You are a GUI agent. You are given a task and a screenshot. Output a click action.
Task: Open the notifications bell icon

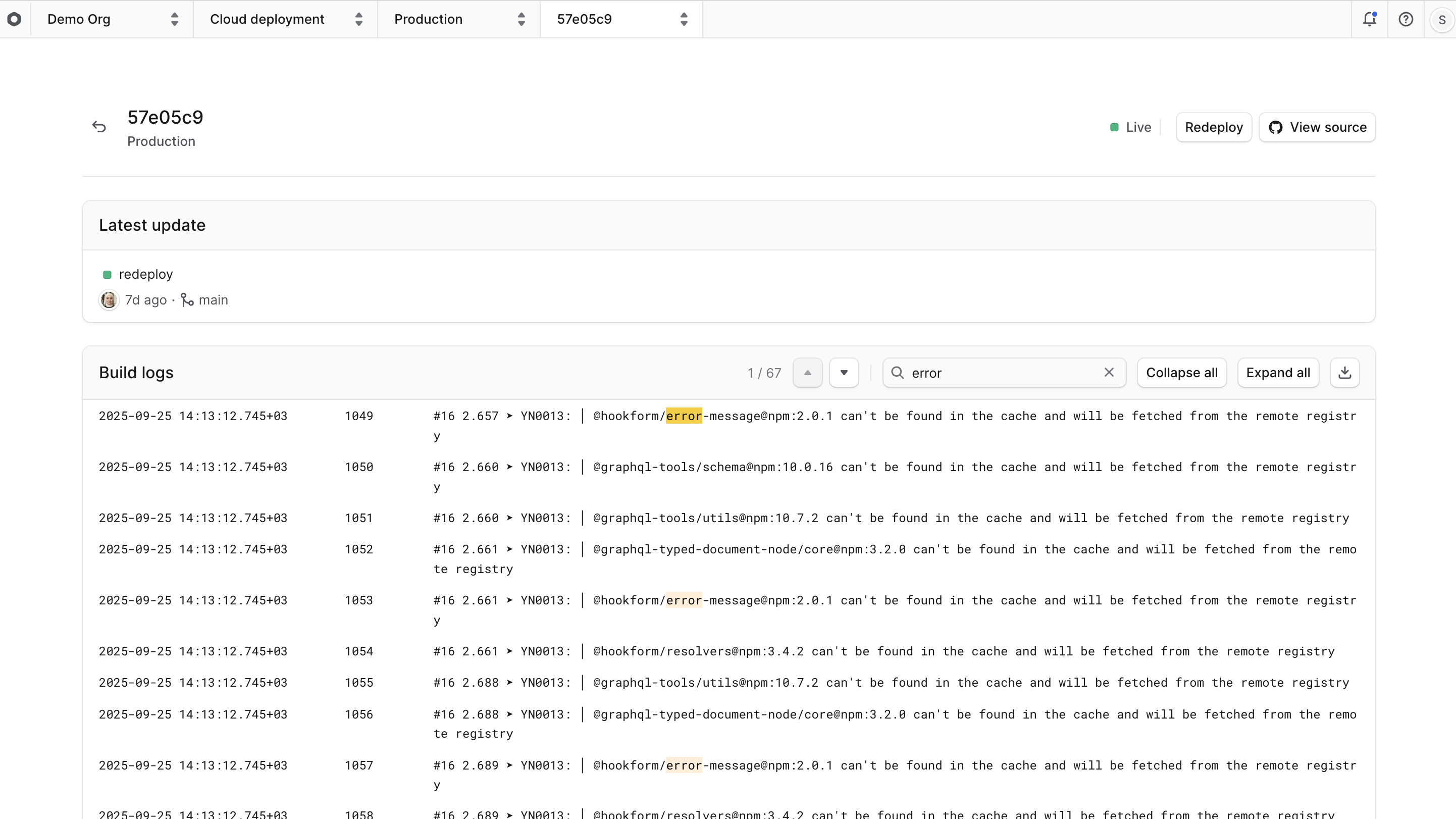click(x=1370, y=19)
